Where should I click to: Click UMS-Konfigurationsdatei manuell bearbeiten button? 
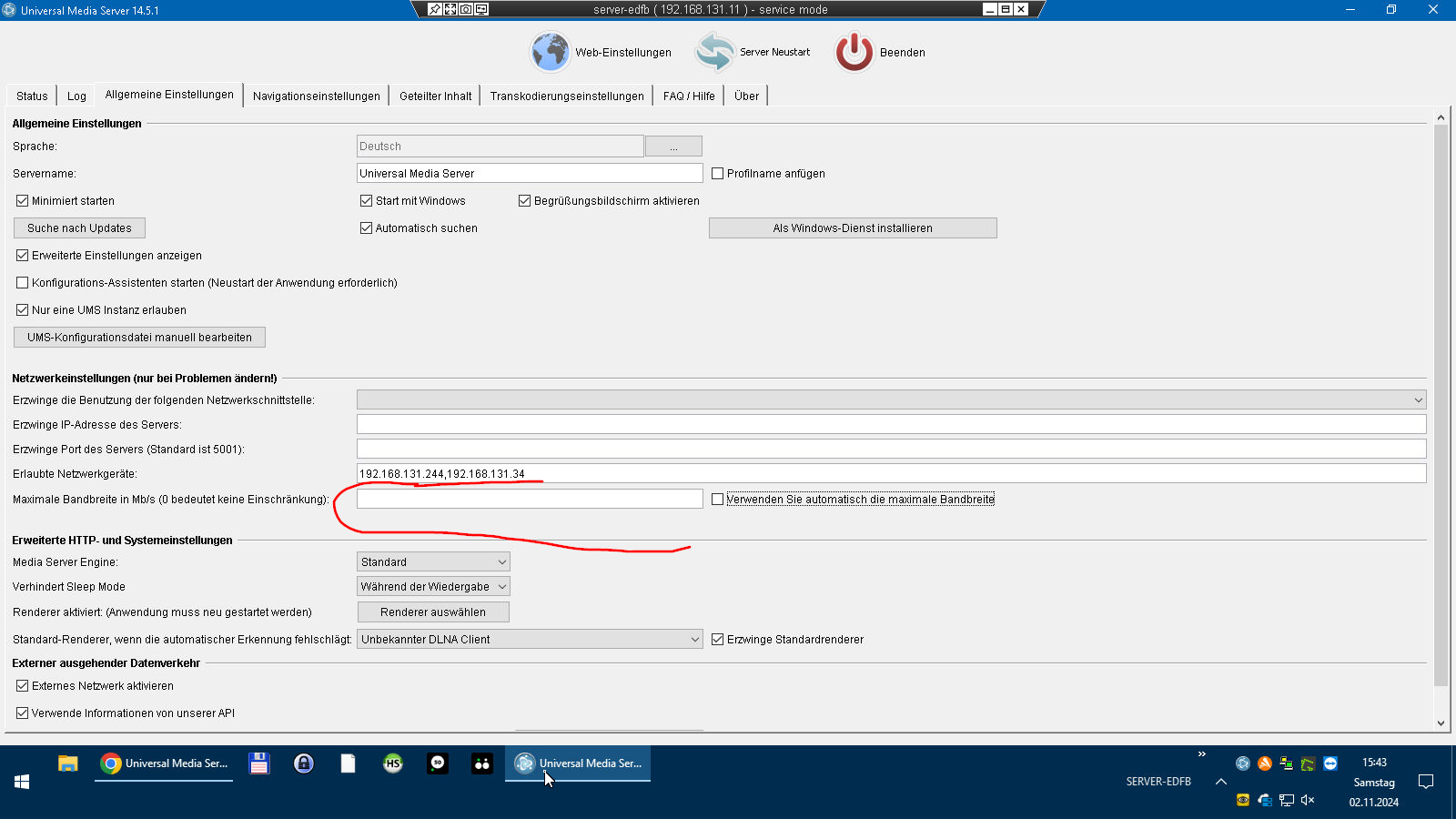point(139,338)
